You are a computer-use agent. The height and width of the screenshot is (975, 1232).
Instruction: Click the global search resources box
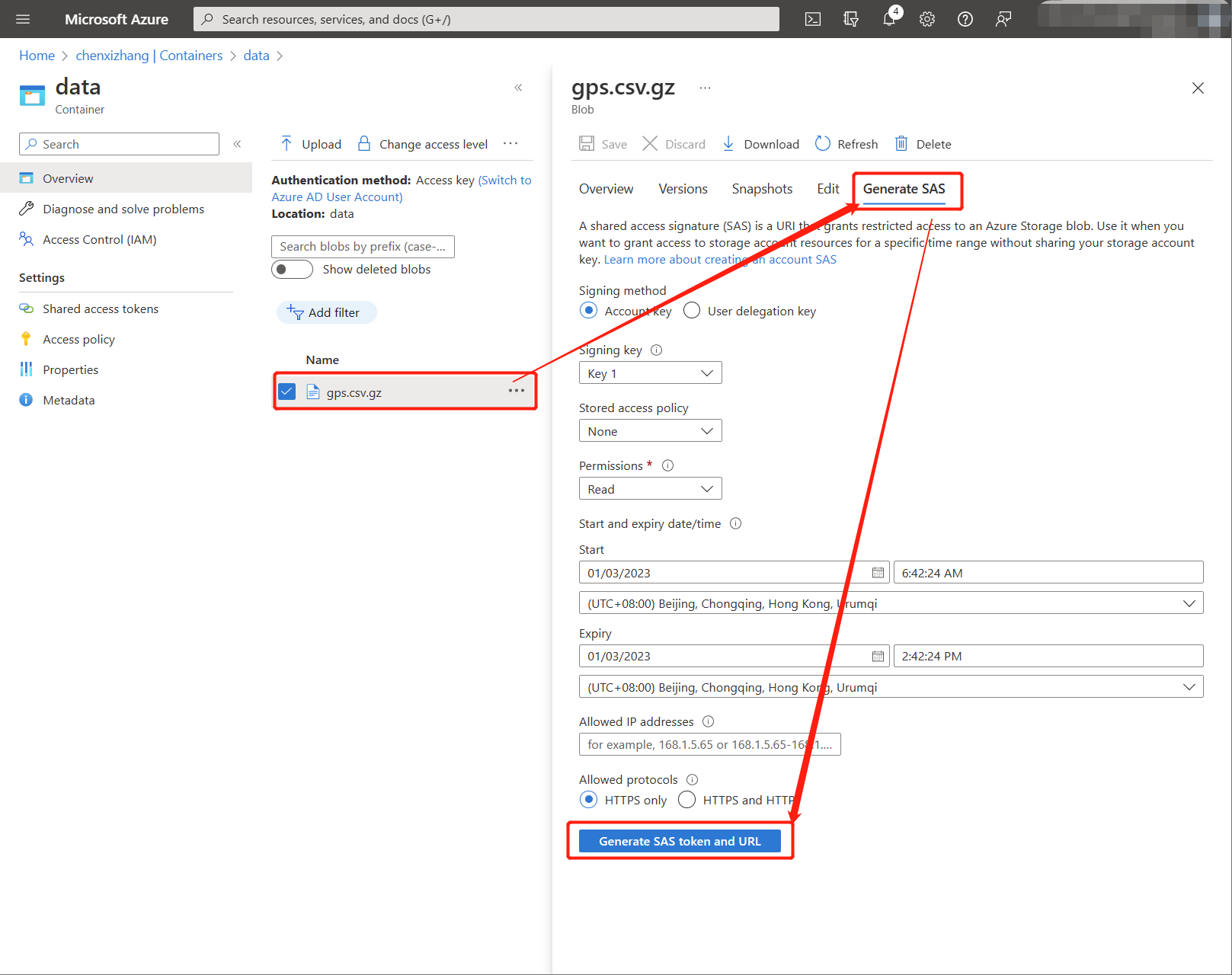[x=486, y=19]
